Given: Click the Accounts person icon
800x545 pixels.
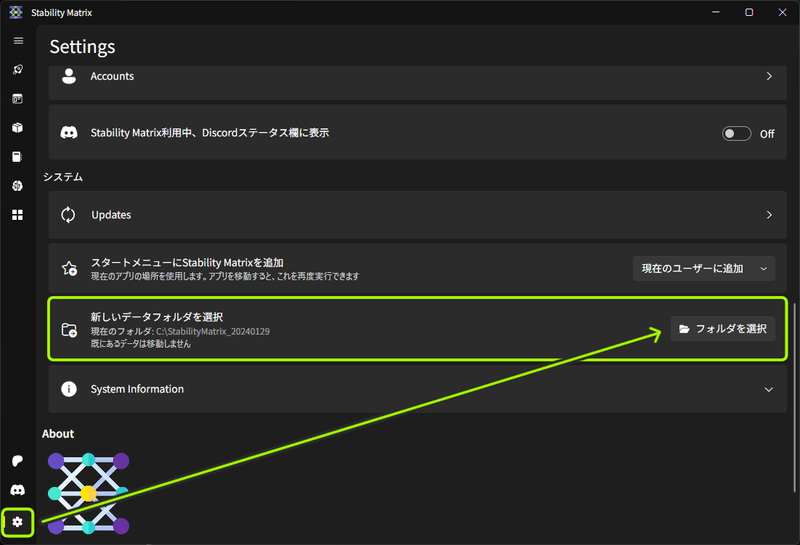Looking at the screenshot, I should click(69, 76).
